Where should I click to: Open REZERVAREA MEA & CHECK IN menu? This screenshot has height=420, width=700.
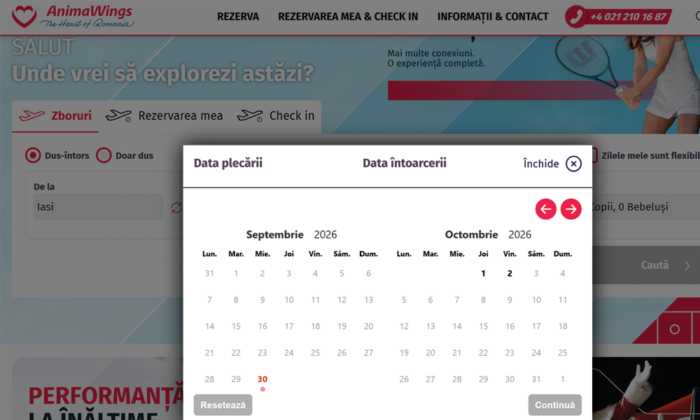[348, 17]
